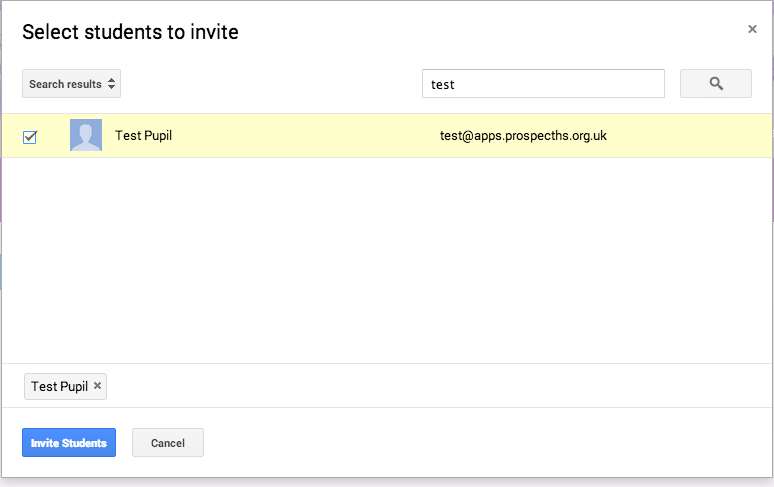
Task: Focus the search field containing "test"
Action: (x=543, y=84)
